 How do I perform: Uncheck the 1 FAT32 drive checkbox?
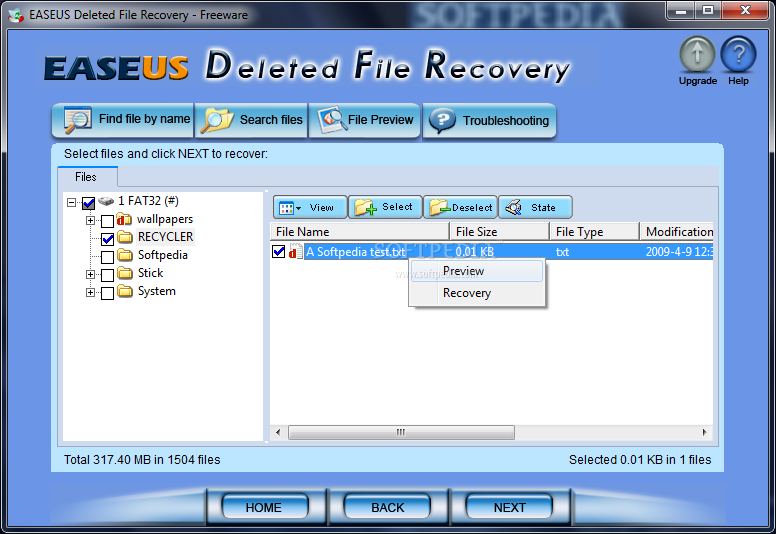(x=89, y=202)
